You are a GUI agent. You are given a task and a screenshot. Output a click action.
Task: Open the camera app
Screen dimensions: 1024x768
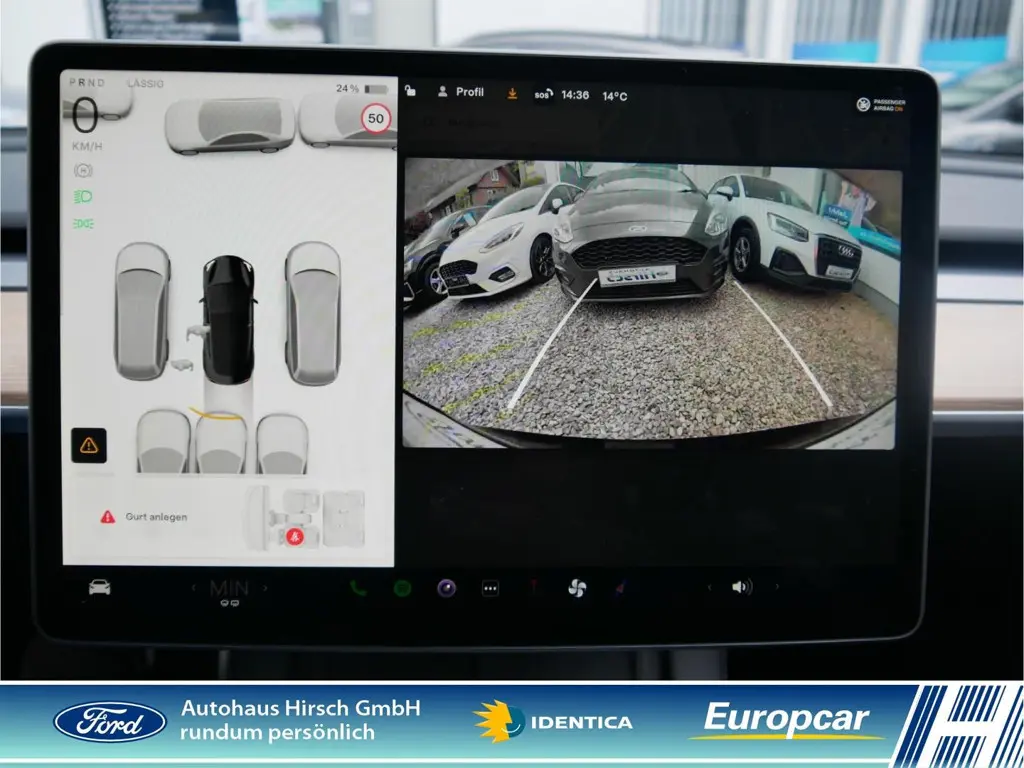446,588
